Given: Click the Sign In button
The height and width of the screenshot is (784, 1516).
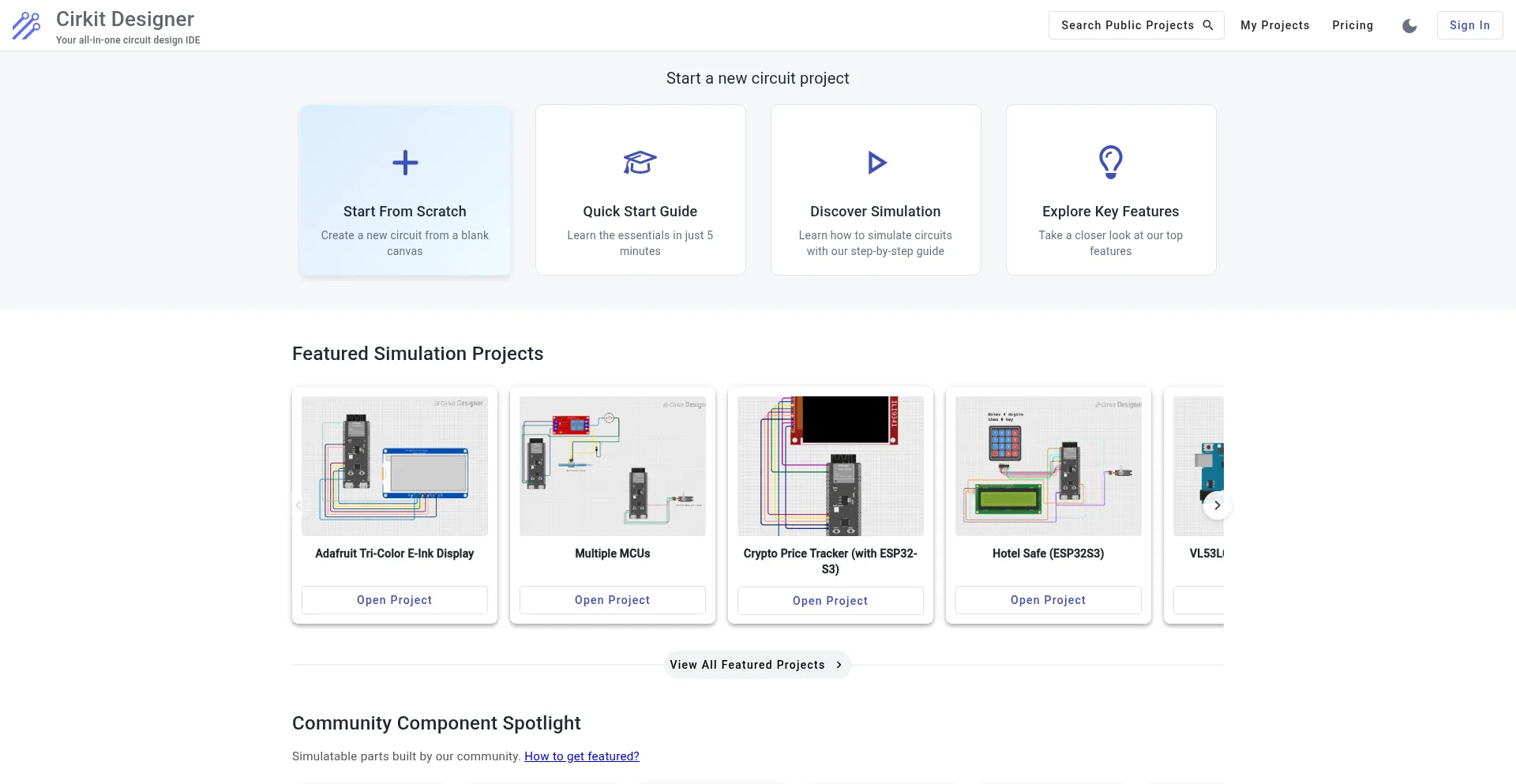Looking at the screenshot, I should point(1469,25).
